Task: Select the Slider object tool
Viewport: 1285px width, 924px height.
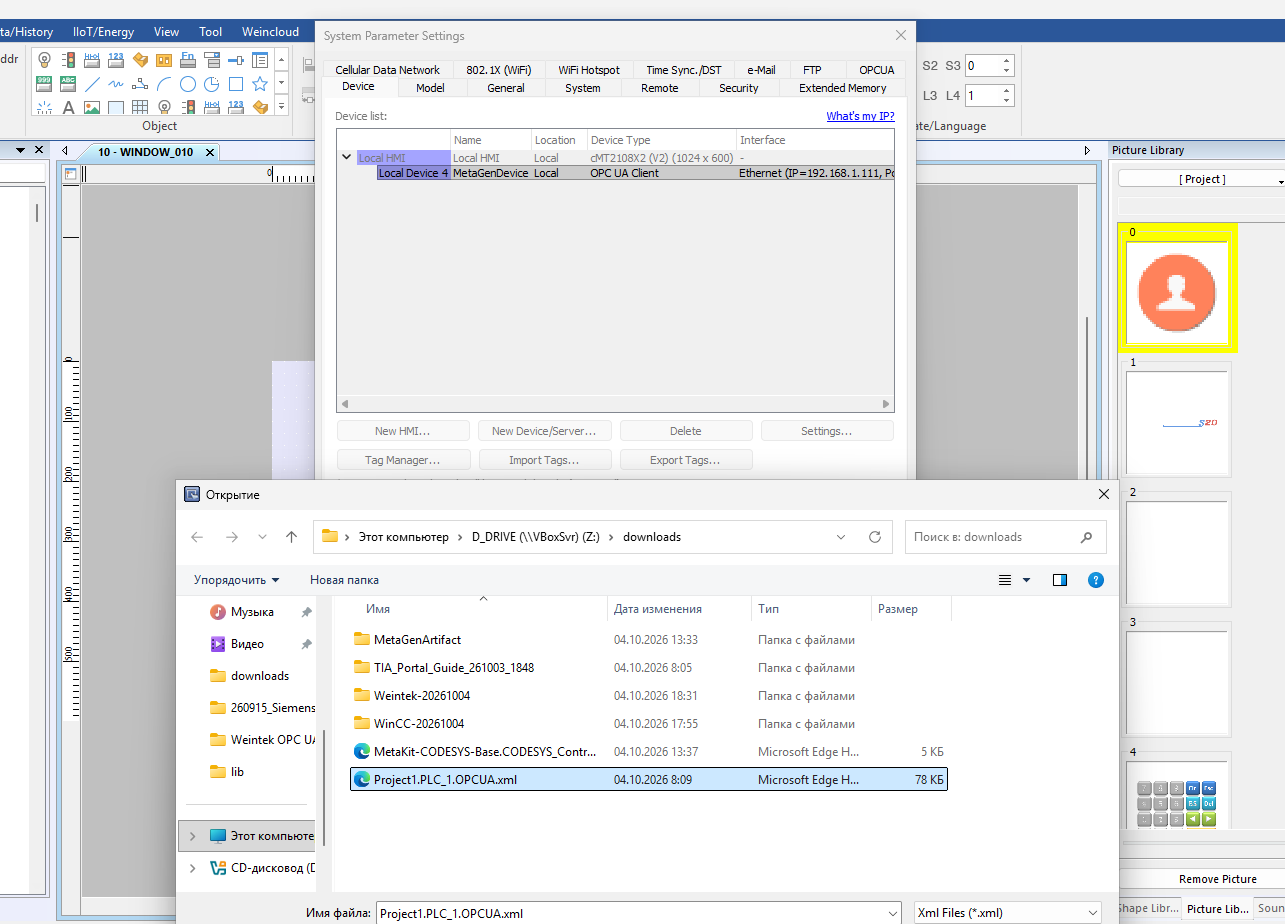Action: 237,60
